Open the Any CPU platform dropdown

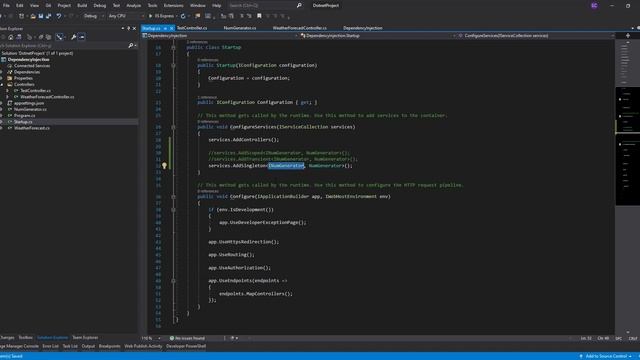coord(126,16)
